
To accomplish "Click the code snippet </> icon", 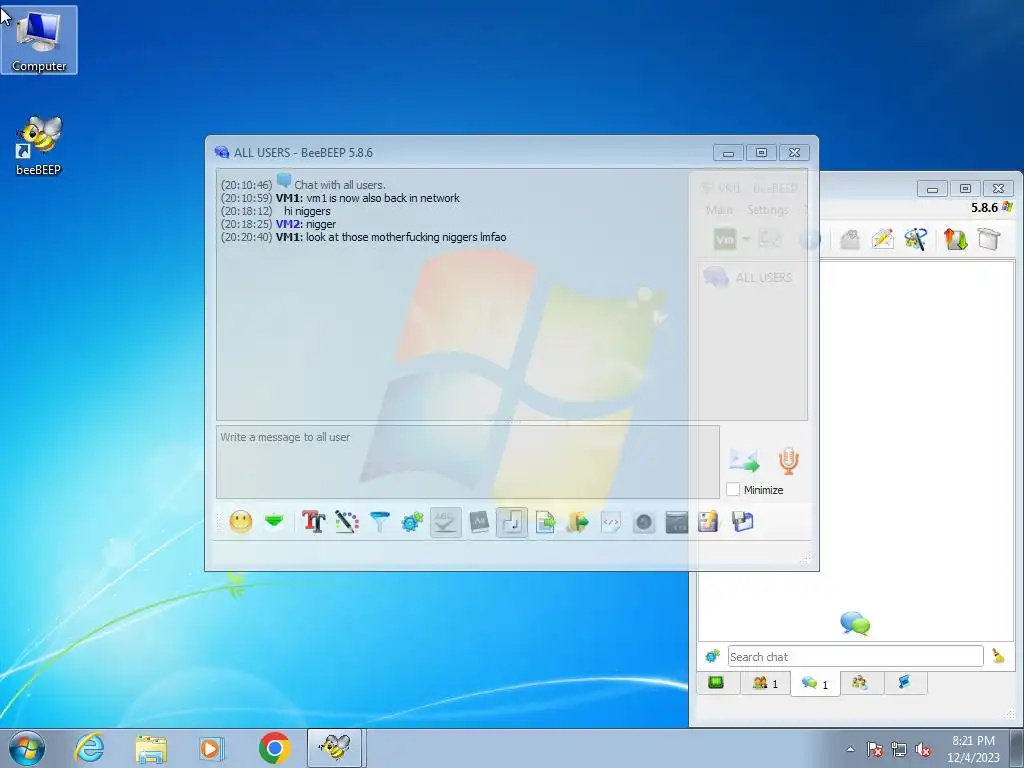I will pyautogui.click(x=611, y=522).
